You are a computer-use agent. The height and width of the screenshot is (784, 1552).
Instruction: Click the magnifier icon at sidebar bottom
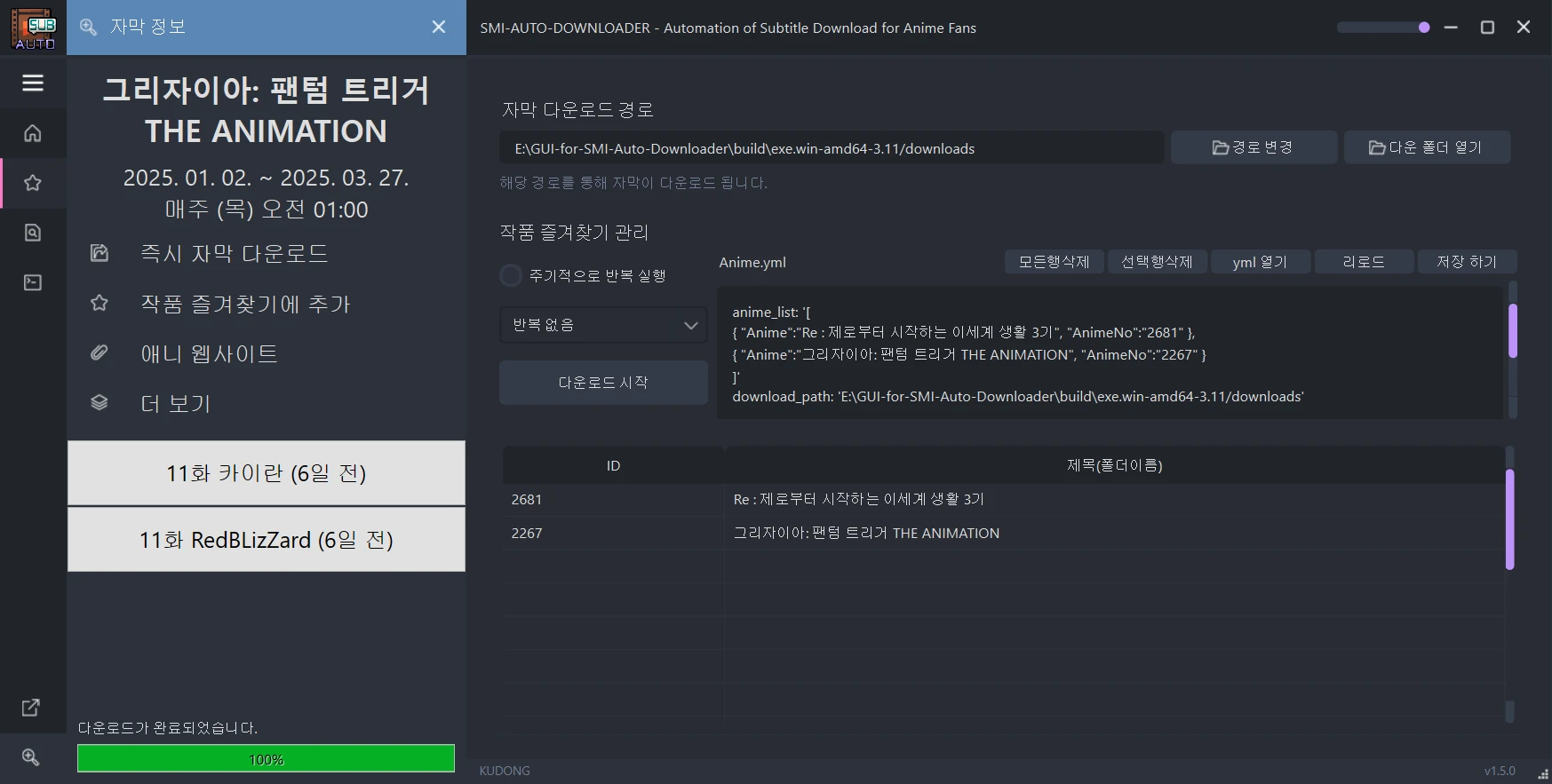[31, 757]
